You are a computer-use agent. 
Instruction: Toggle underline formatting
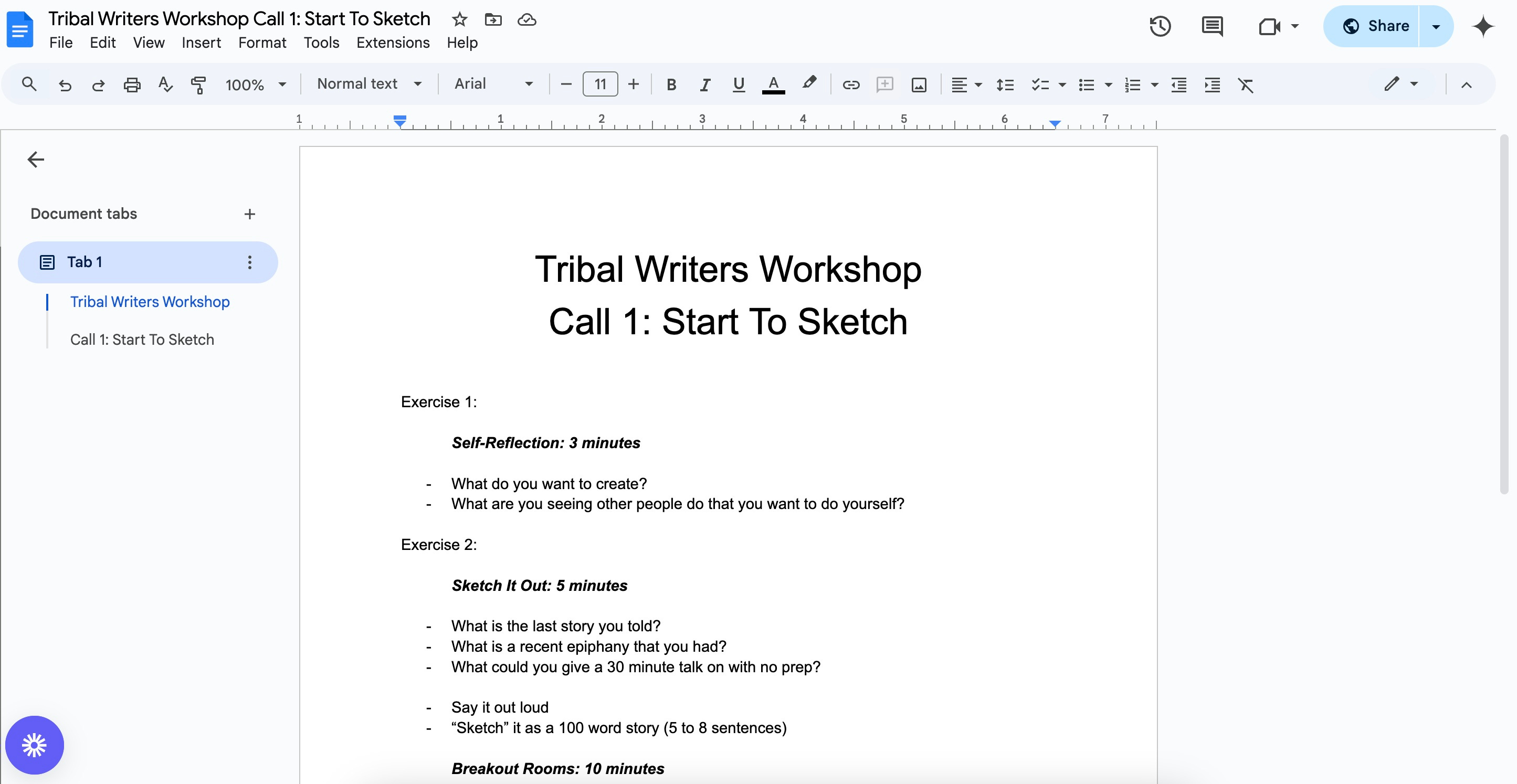[x=739, y=85]
